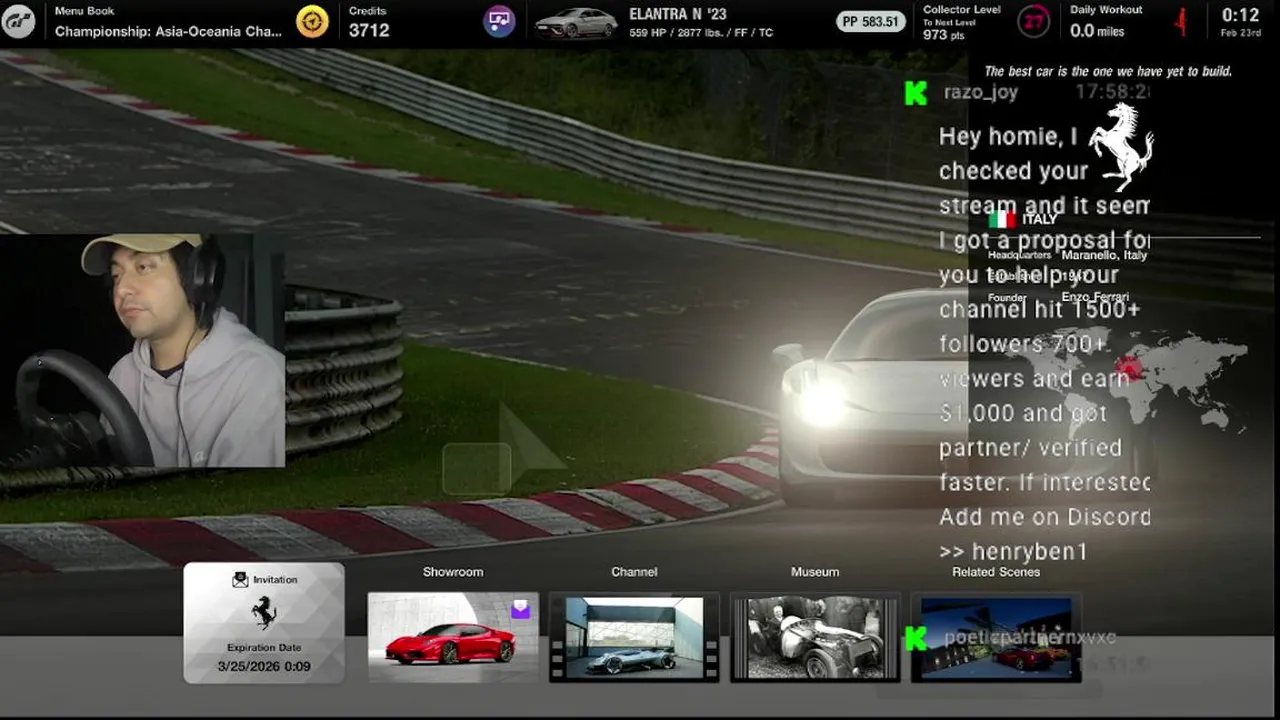Select the Ferrari quote about best car
Image resolution: width=1280 pixels, height=720 pixels.
(x=1108, y=71)
